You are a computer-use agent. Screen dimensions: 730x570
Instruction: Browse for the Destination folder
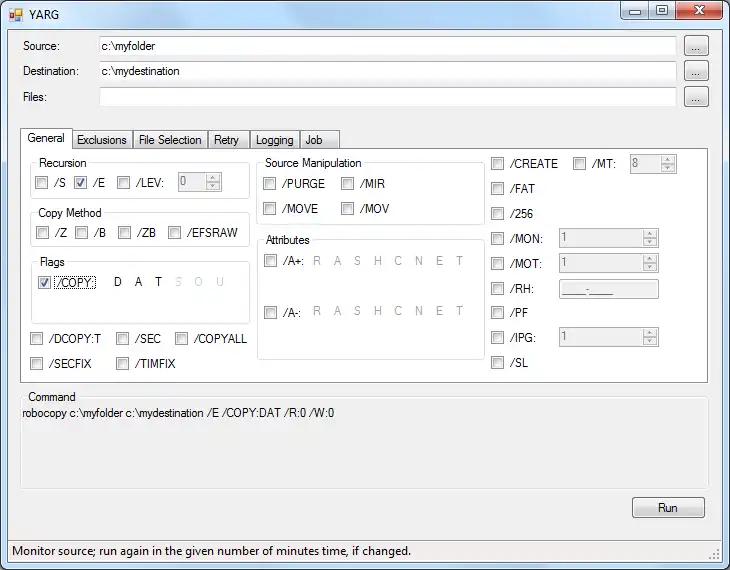click(x=696, y=71)
